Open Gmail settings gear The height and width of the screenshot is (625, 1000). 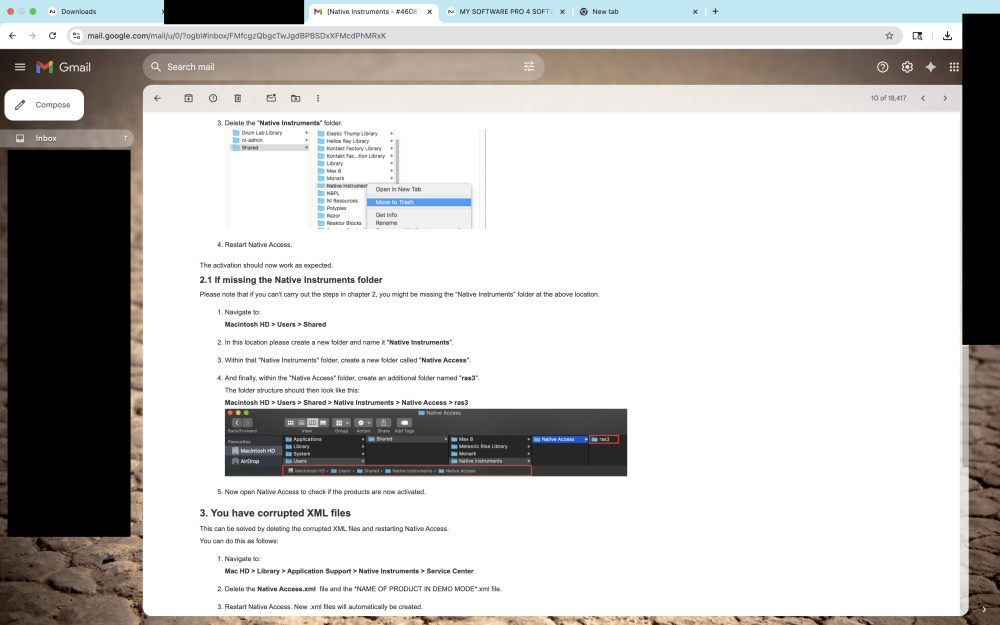pos(907,67)
